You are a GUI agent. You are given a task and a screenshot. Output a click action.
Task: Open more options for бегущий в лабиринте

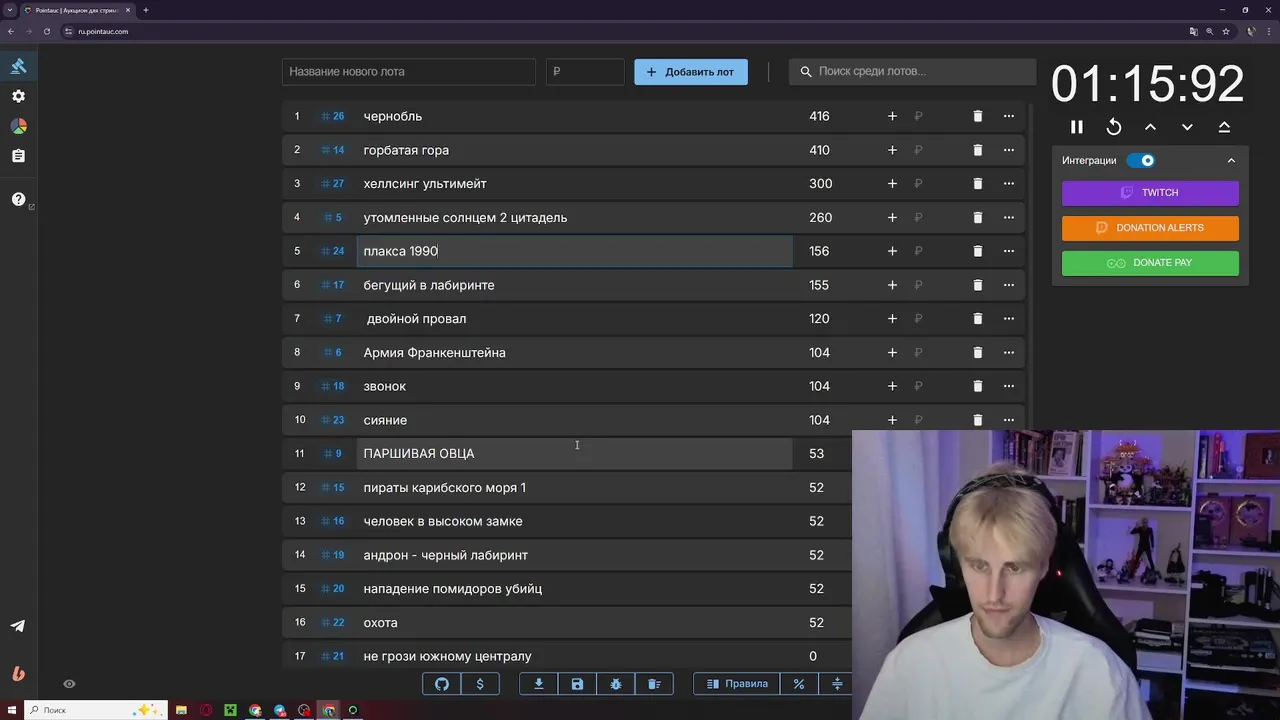1008,285
